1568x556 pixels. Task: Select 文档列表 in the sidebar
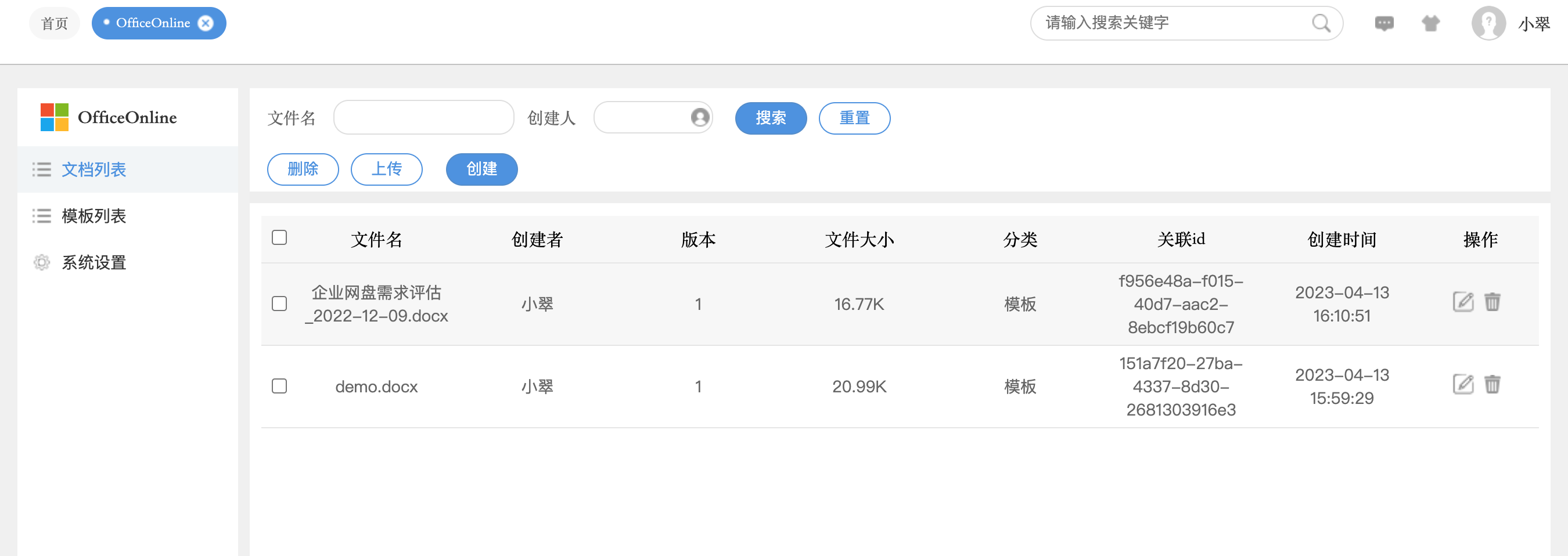pyautogui.click(x=93, y=169)
